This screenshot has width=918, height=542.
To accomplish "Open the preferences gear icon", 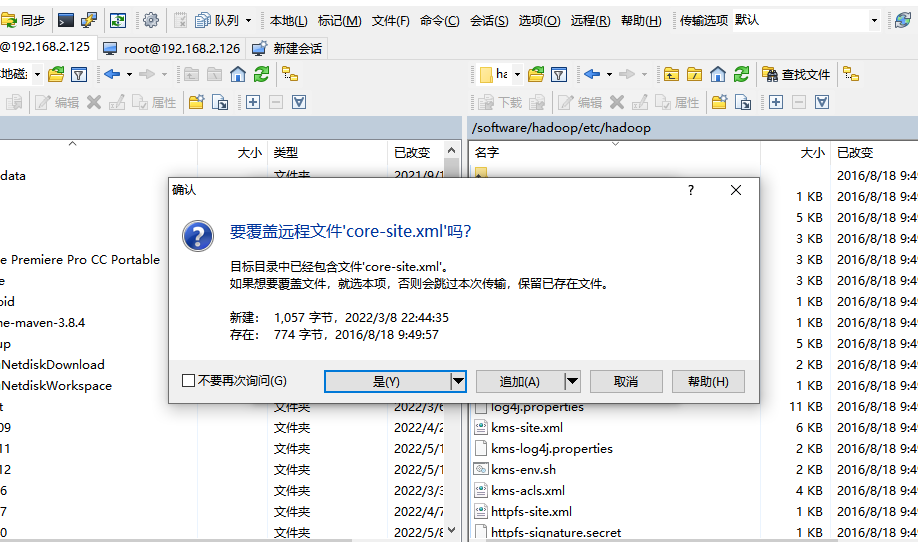I will (150, 21).
